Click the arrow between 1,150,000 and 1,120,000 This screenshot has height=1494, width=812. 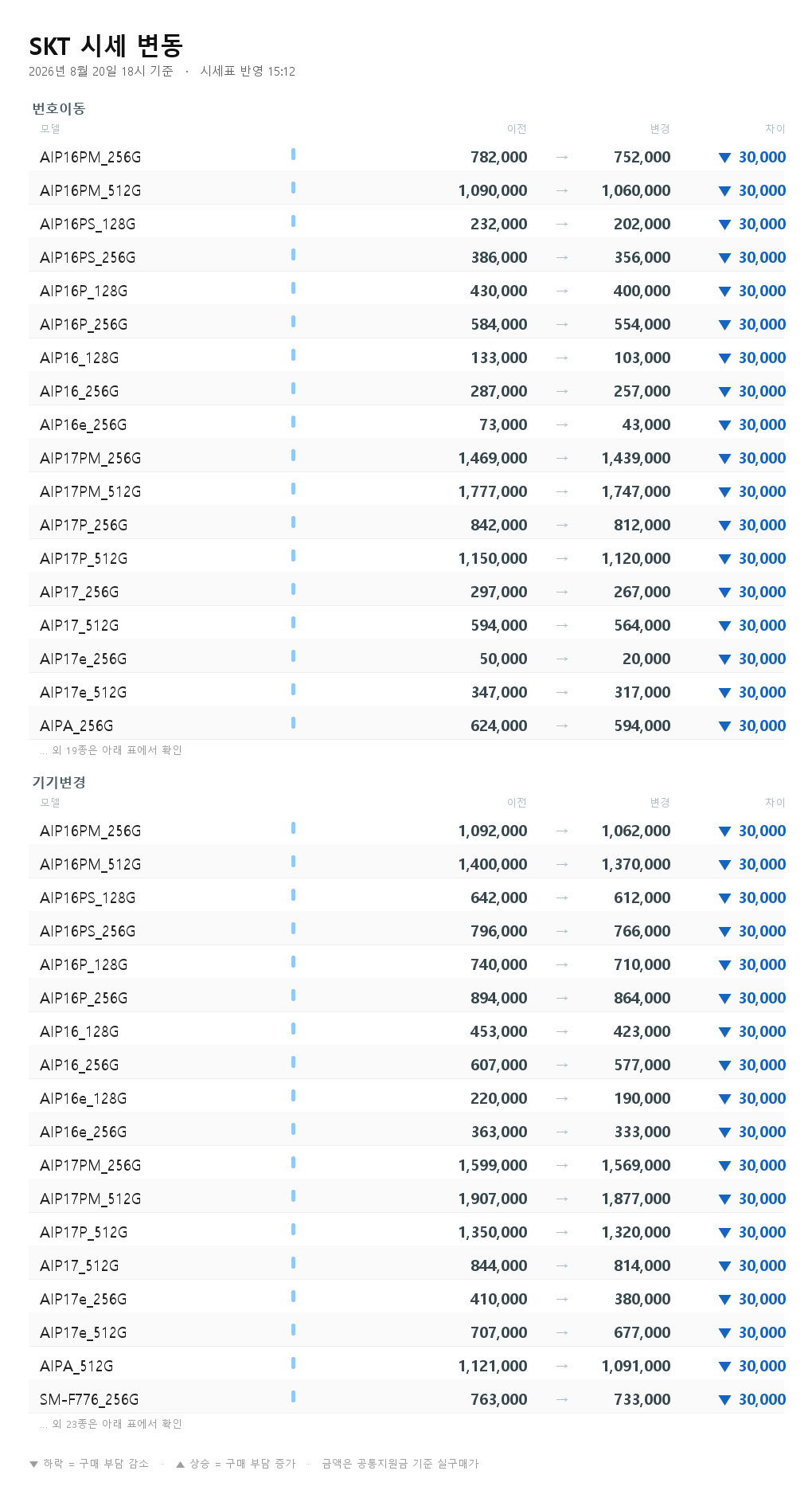(562, 559)
